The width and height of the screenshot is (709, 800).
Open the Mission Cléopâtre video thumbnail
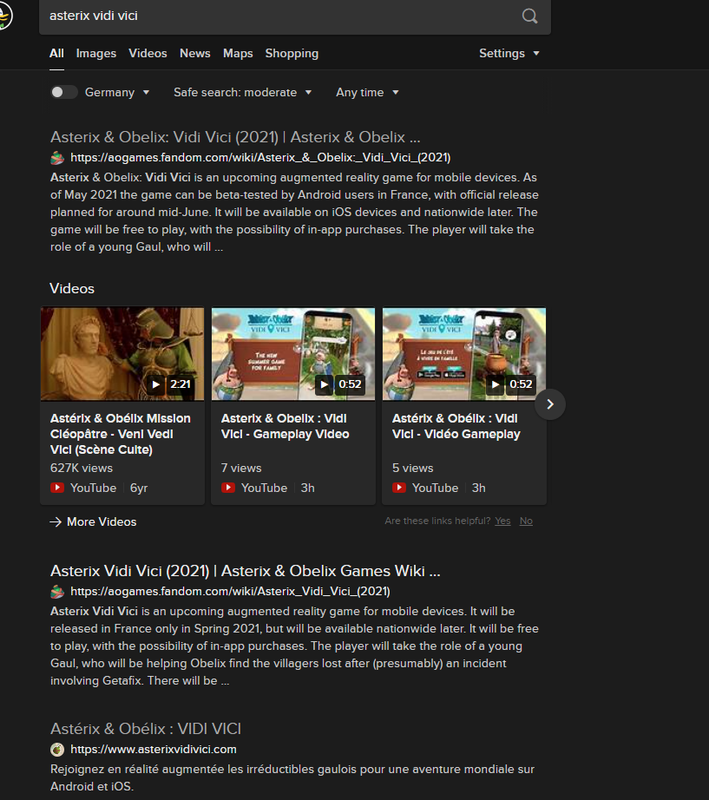pos(122,354)
